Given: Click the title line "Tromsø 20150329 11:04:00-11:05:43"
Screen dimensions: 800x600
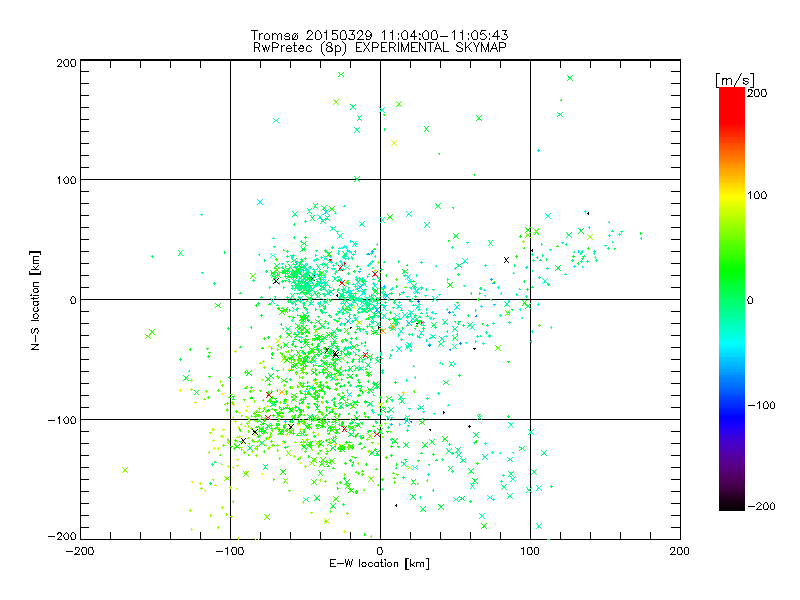Looking at the screenshot, I should point(379,35).
